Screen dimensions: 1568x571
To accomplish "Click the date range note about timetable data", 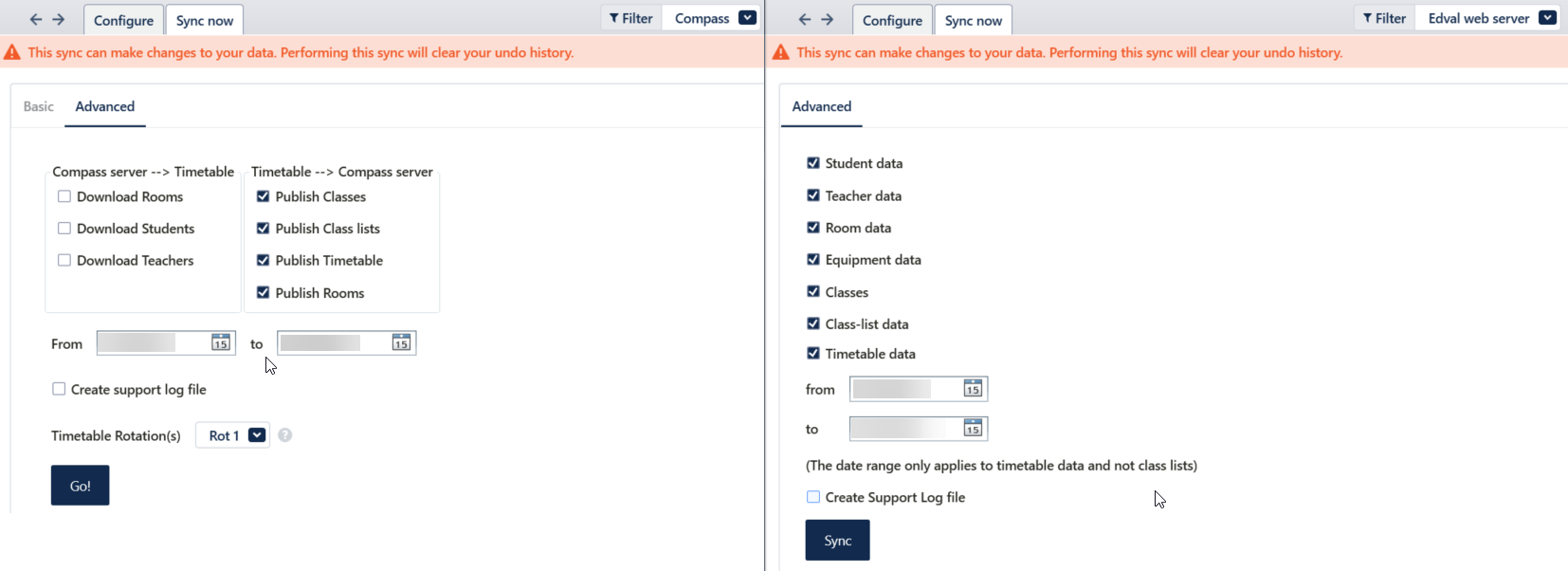I will click(x=1001, y=466).
